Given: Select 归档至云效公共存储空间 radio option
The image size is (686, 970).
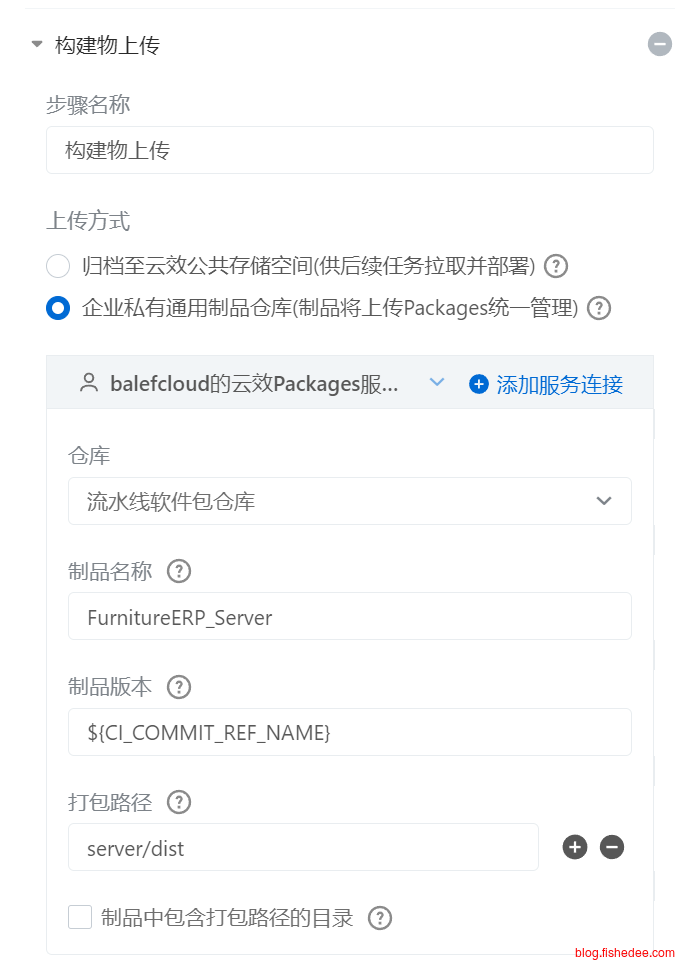Looking at the screenshot, I should (58, 266).
